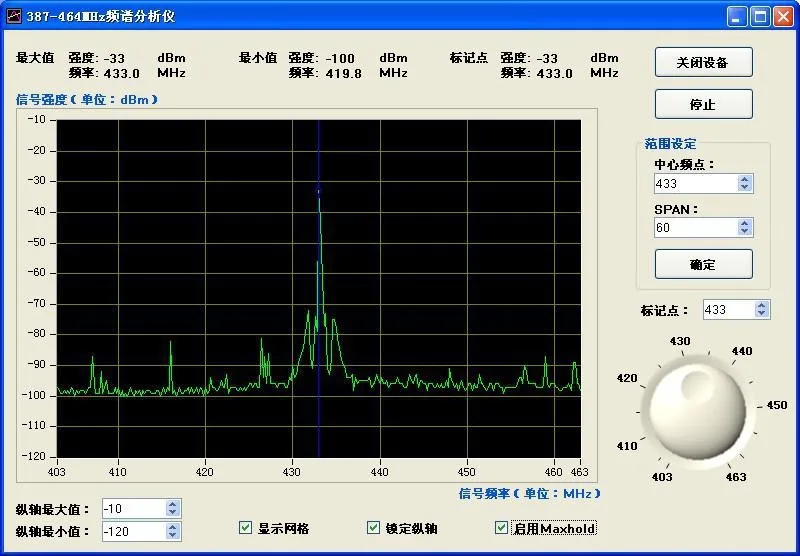Click the 430 mark on the knob dial
The width and height of the screenshot is (800, 556).
(680, 341)
